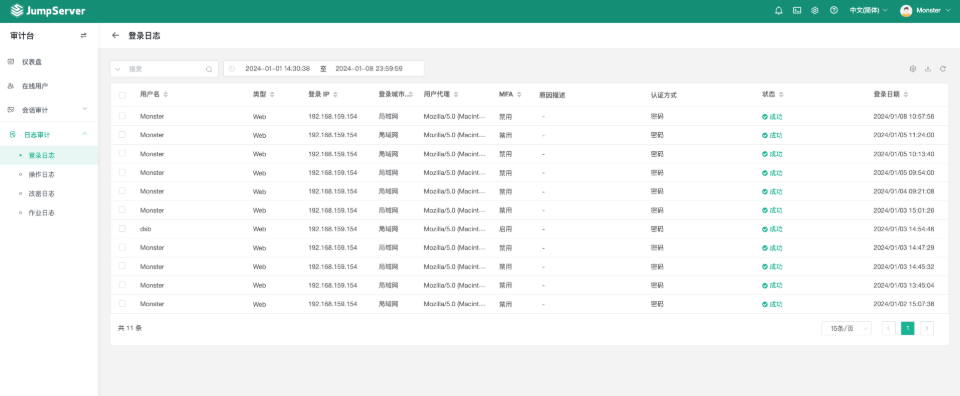Click the 仪表盘 dashboard icon in sidebar

click(10, 62)
